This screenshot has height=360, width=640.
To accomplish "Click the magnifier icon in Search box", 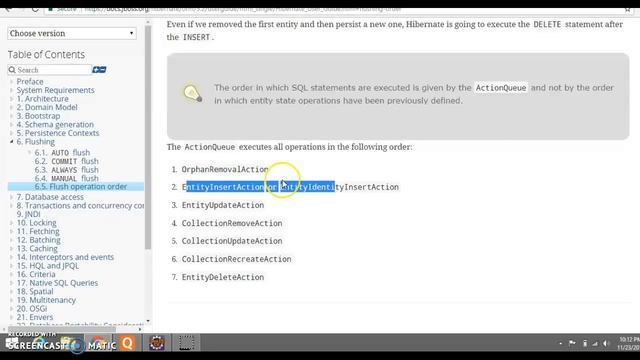I will click(x=12, y=70).
